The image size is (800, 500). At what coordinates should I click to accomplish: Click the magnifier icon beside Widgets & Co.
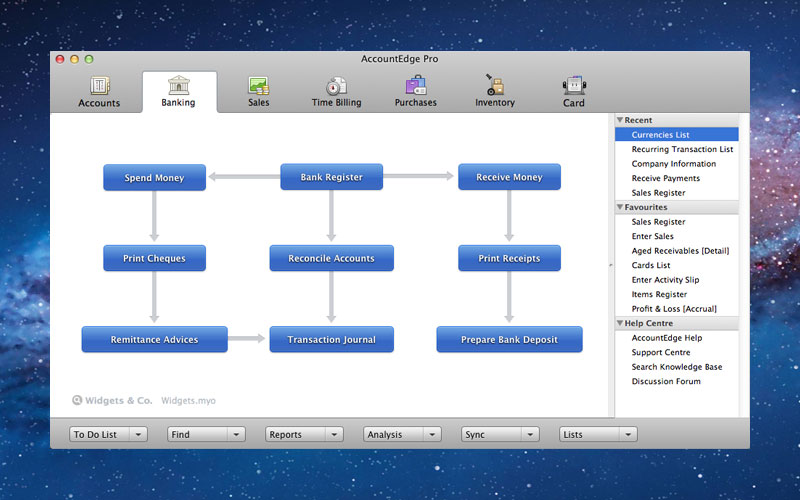[77, 400]
